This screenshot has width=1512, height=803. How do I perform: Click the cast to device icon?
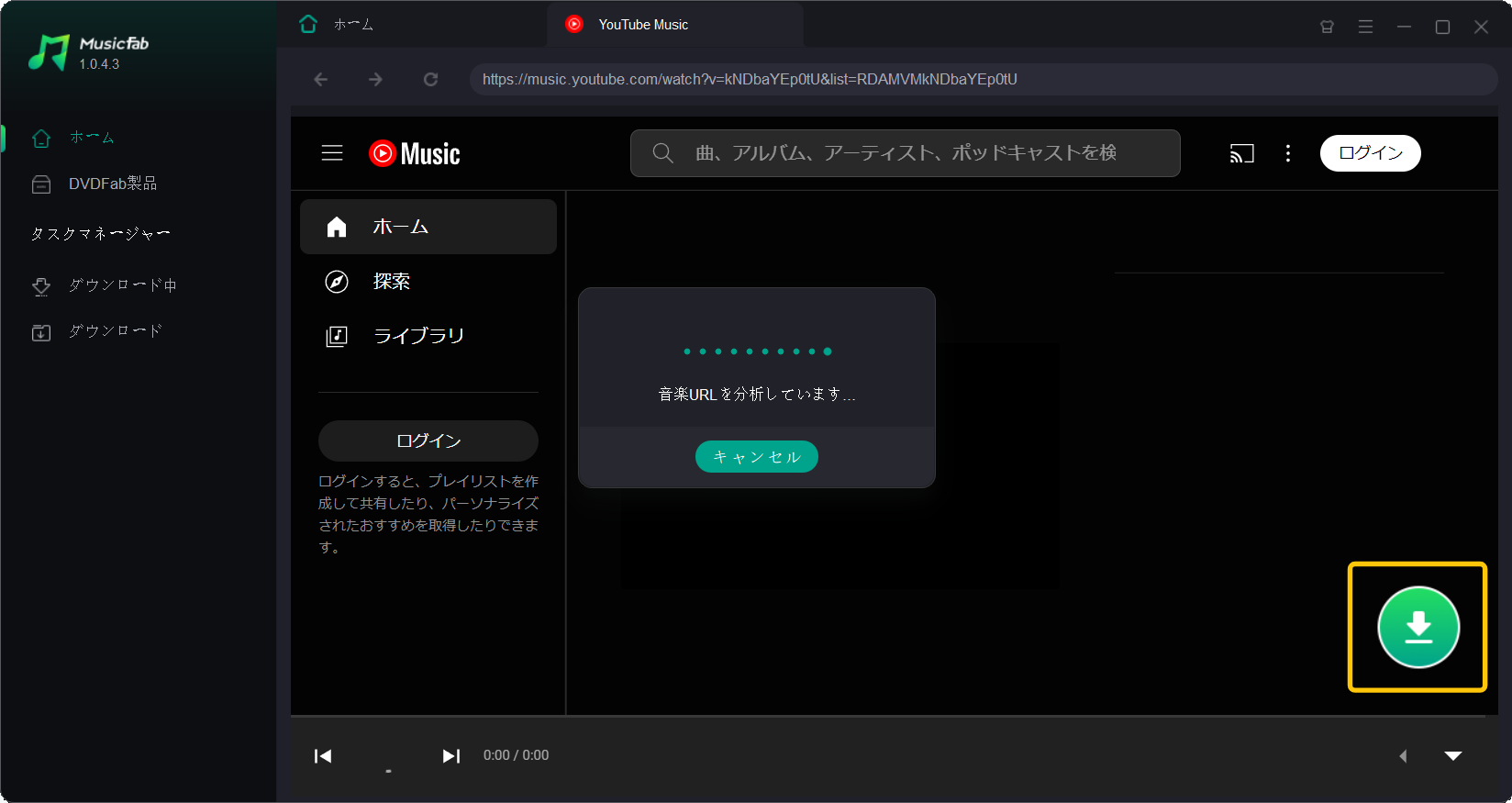tap(1241, 153)
